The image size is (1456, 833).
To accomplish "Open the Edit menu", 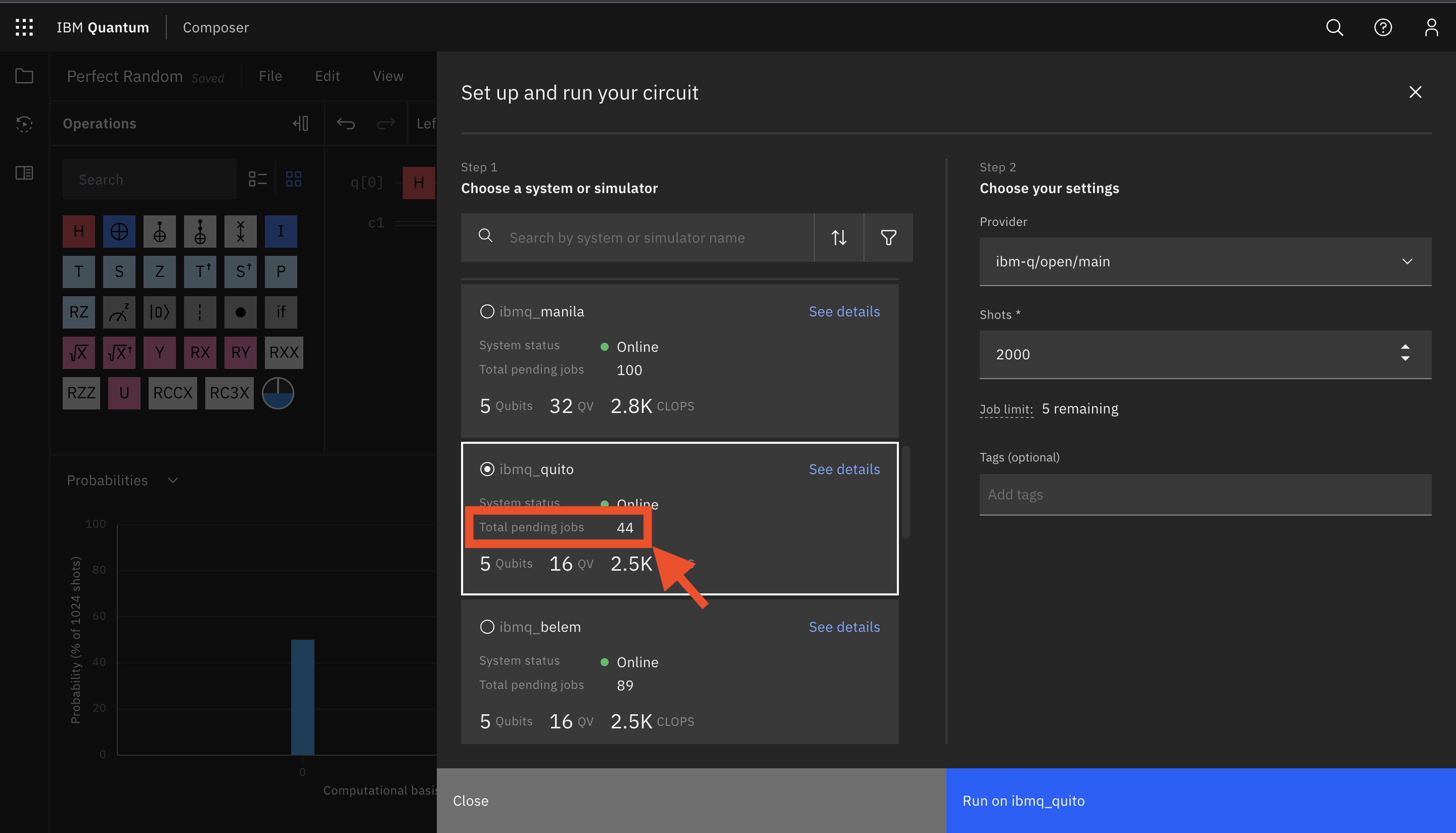I will click(327, 76).
